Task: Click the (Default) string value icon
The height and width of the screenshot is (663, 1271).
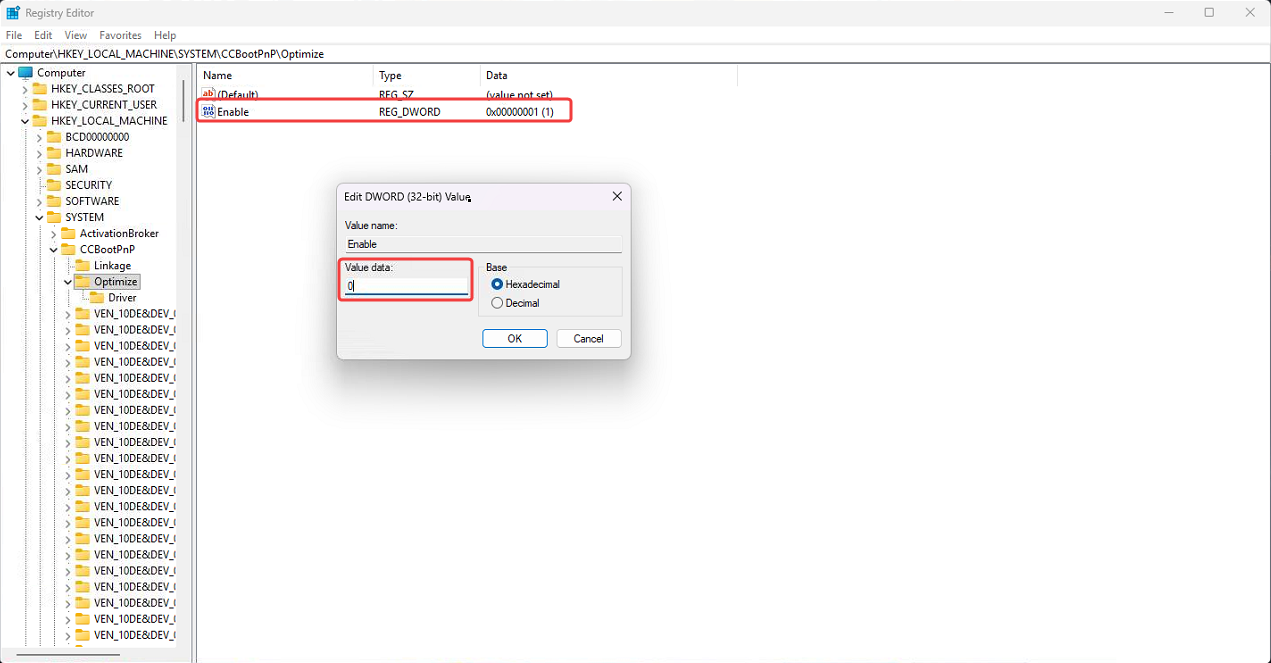Action: (x=209, y=94)
